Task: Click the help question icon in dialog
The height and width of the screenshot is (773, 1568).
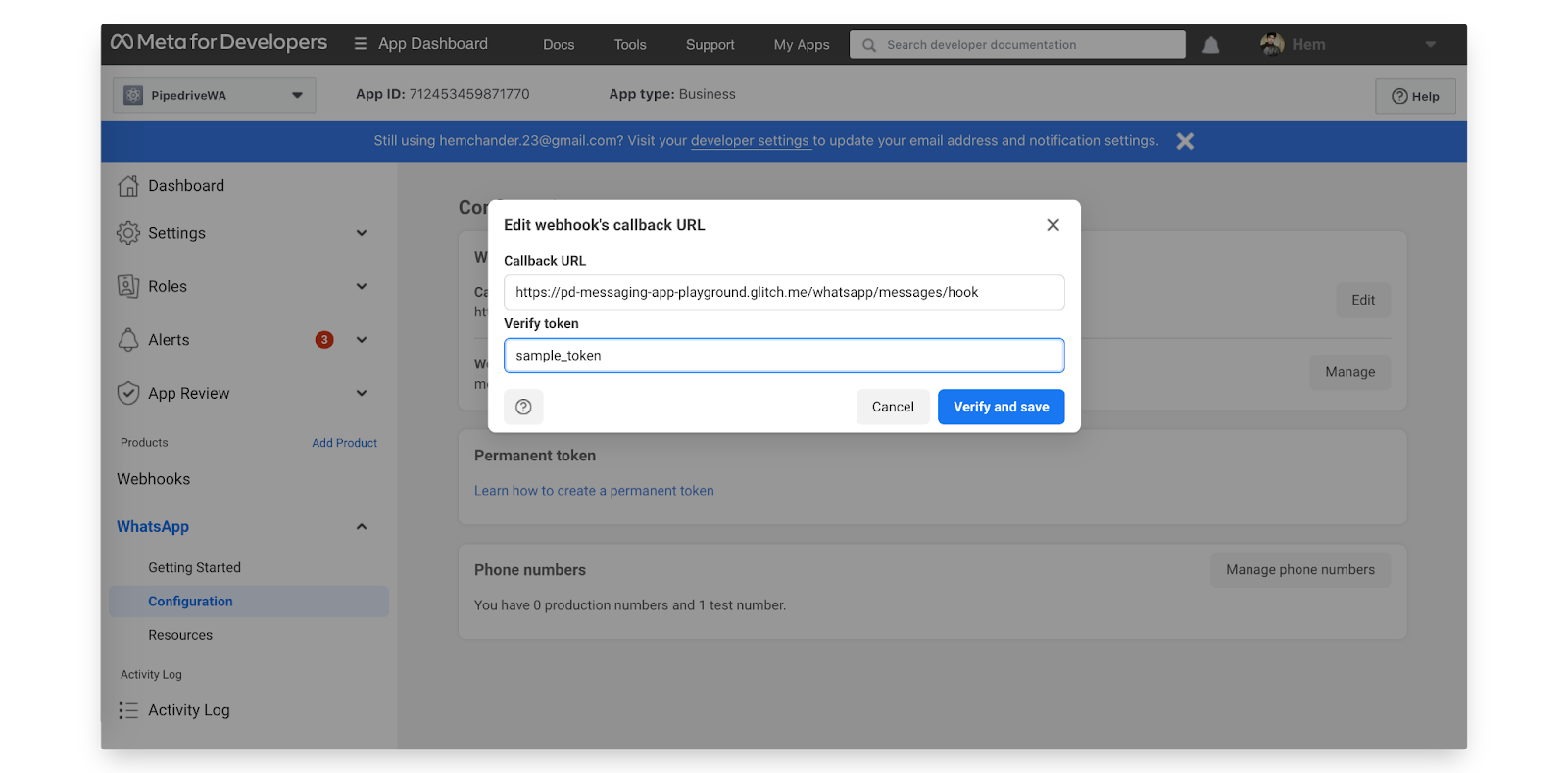Action: pyautogui.click(x=523, y=407)
